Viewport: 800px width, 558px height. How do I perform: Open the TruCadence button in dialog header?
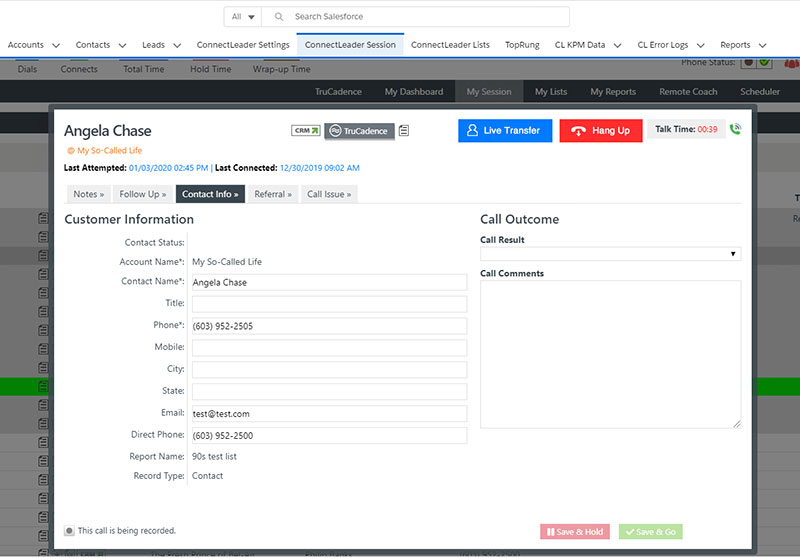(x=359, y=131)
